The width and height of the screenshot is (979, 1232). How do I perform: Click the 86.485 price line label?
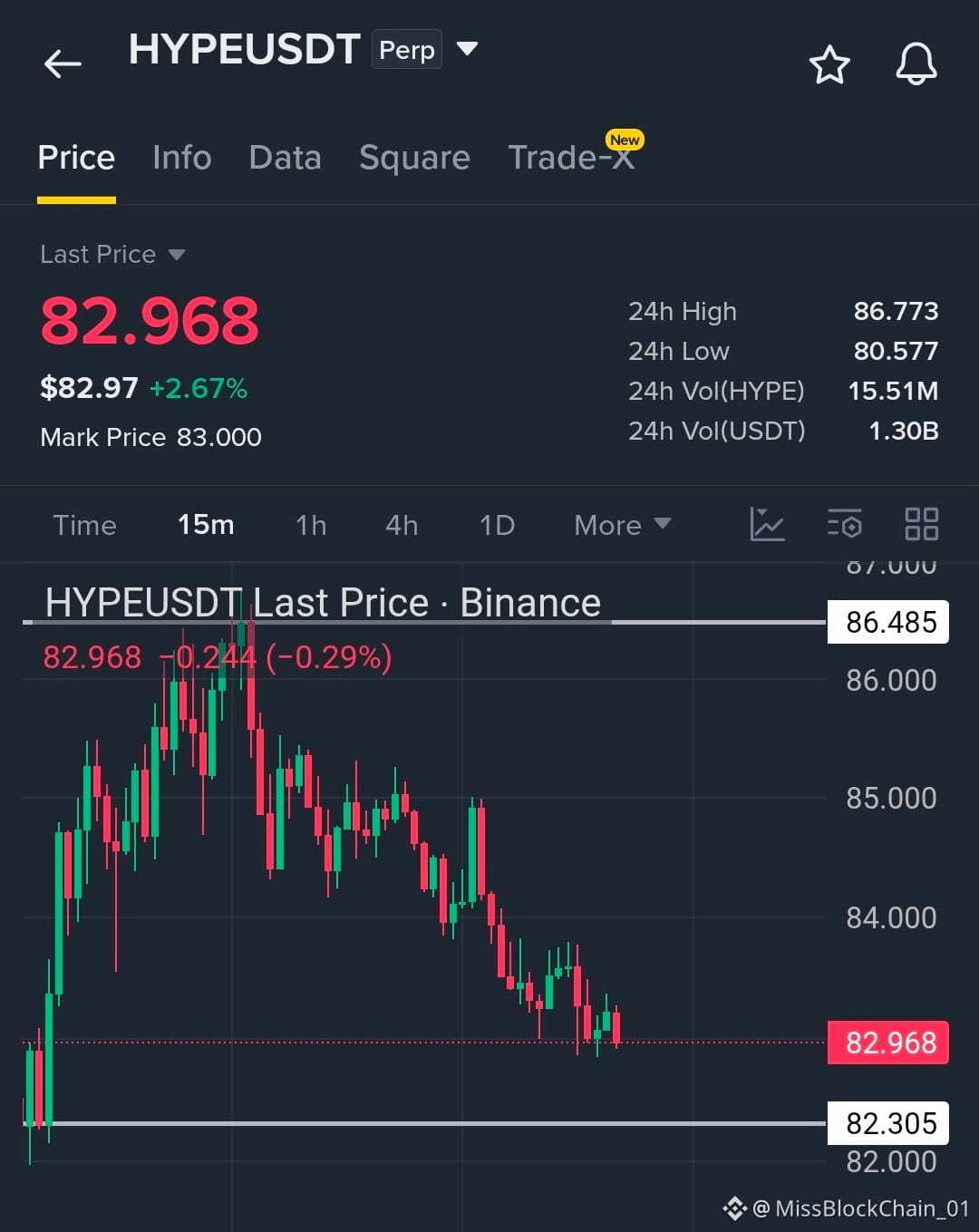[x=888, y=623]
